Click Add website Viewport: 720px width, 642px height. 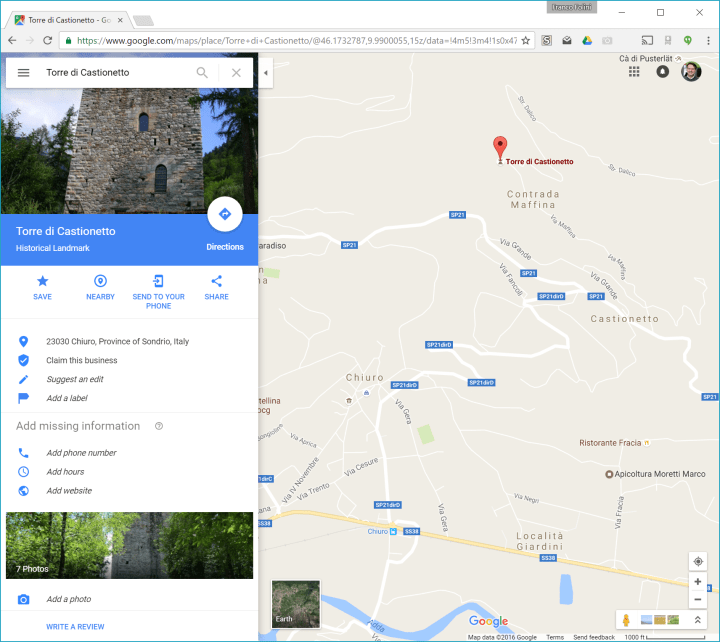pos(69,491)
